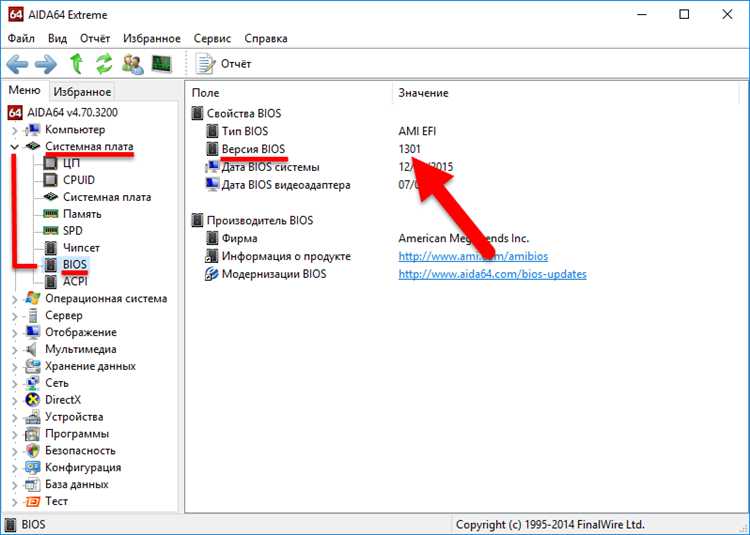The image size is (750, 535).
Task: Click the Компьютер computer icon
Action: (x=33, y=130)
